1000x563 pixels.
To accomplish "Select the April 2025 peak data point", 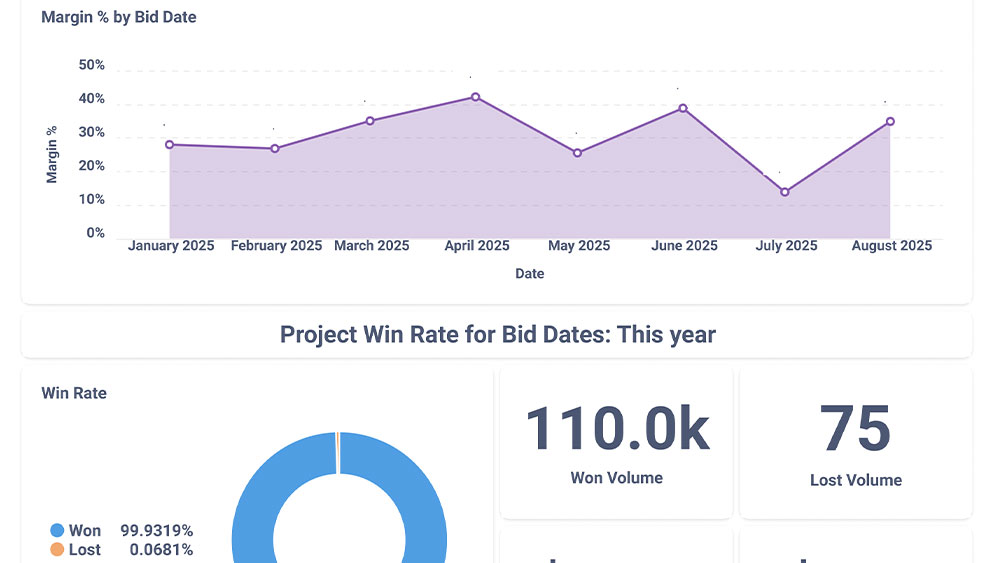I will point(476,97).
